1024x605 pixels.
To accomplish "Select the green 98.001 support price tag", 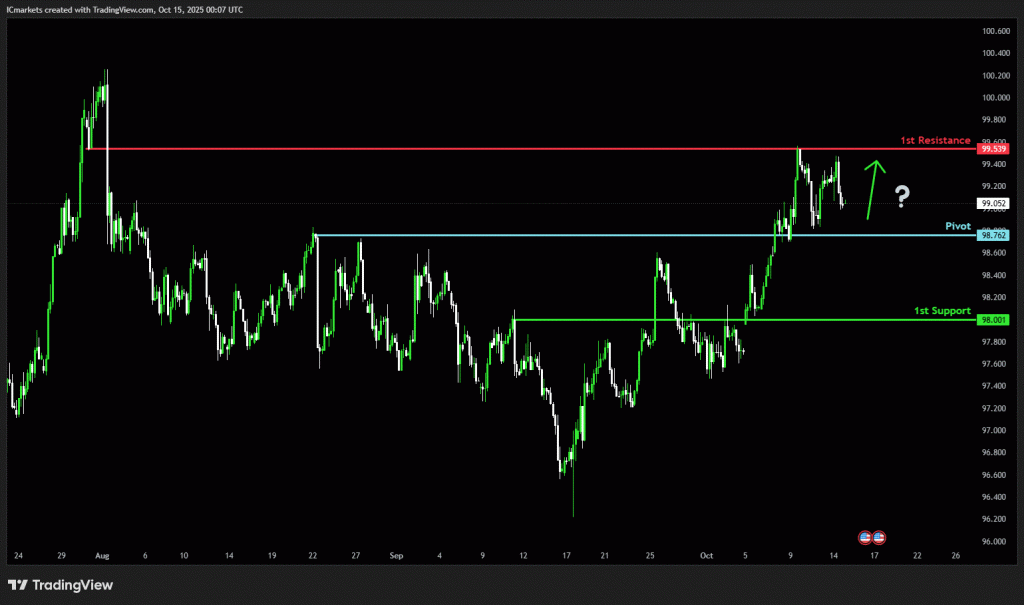I will click(994, 320).
